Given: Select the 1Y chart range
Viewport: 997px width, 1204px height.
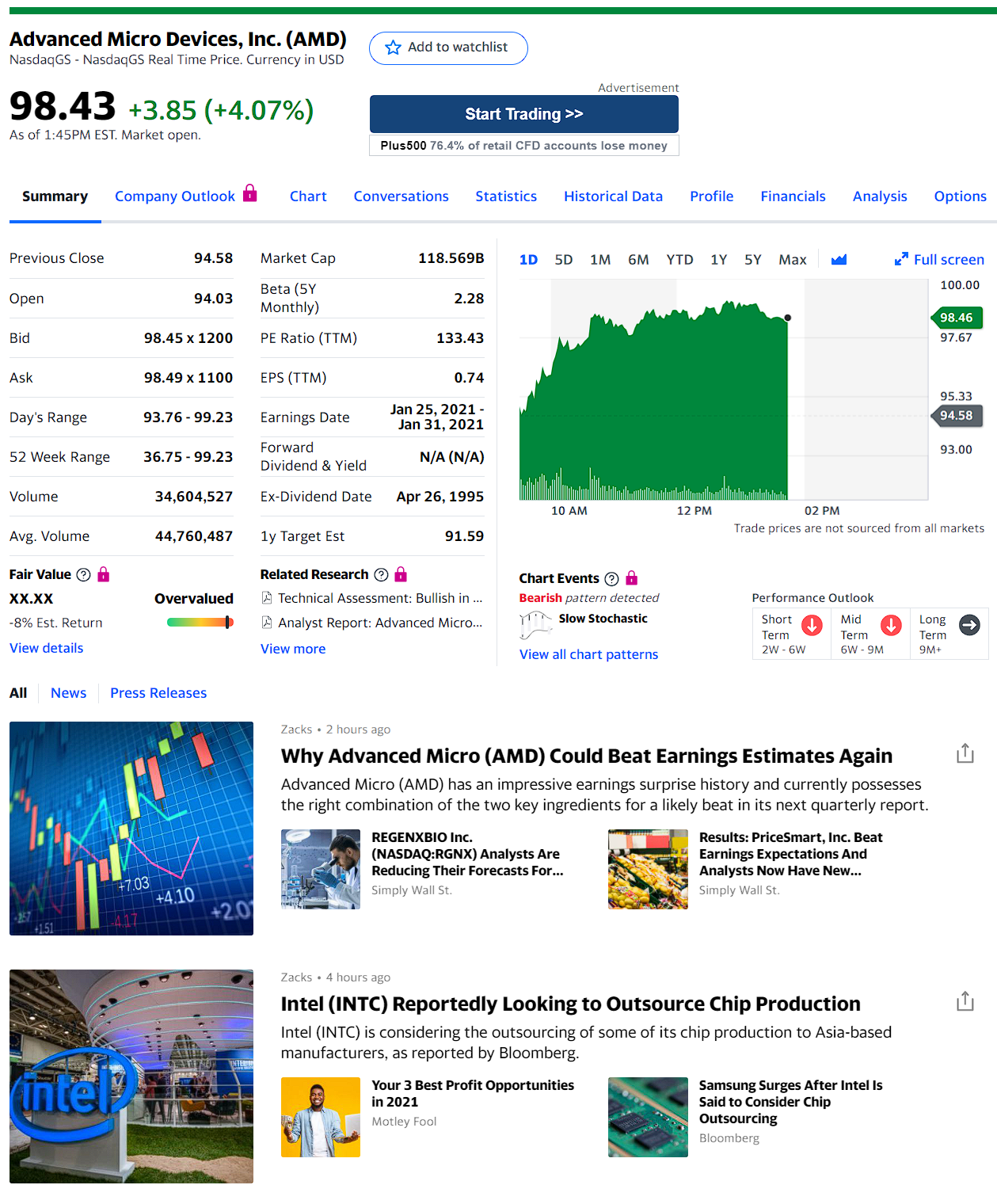Looking at the screenshot, I should (718, 260).
